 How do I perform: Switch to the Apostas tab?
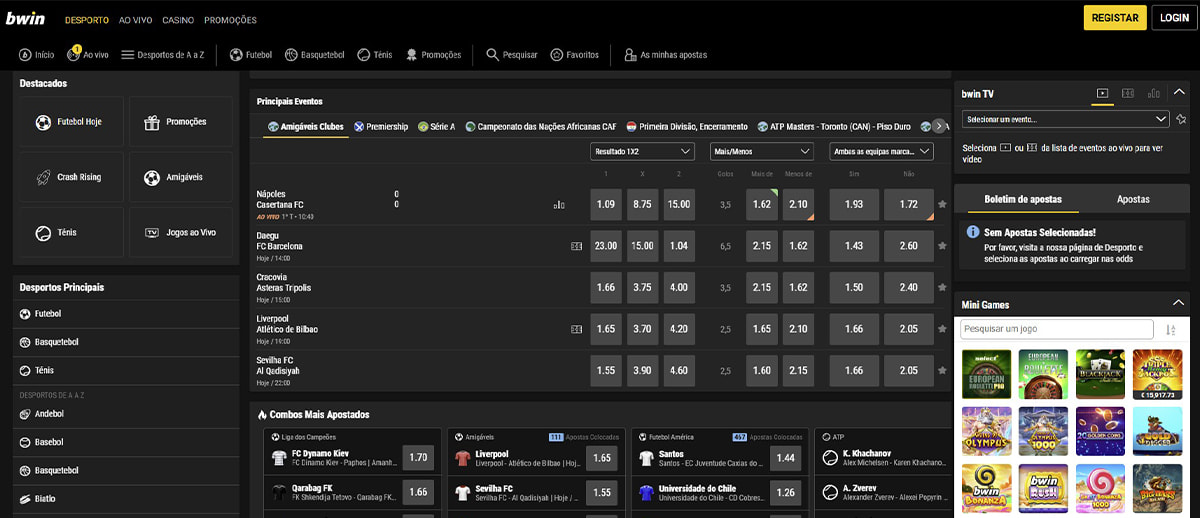(1133, 199)
